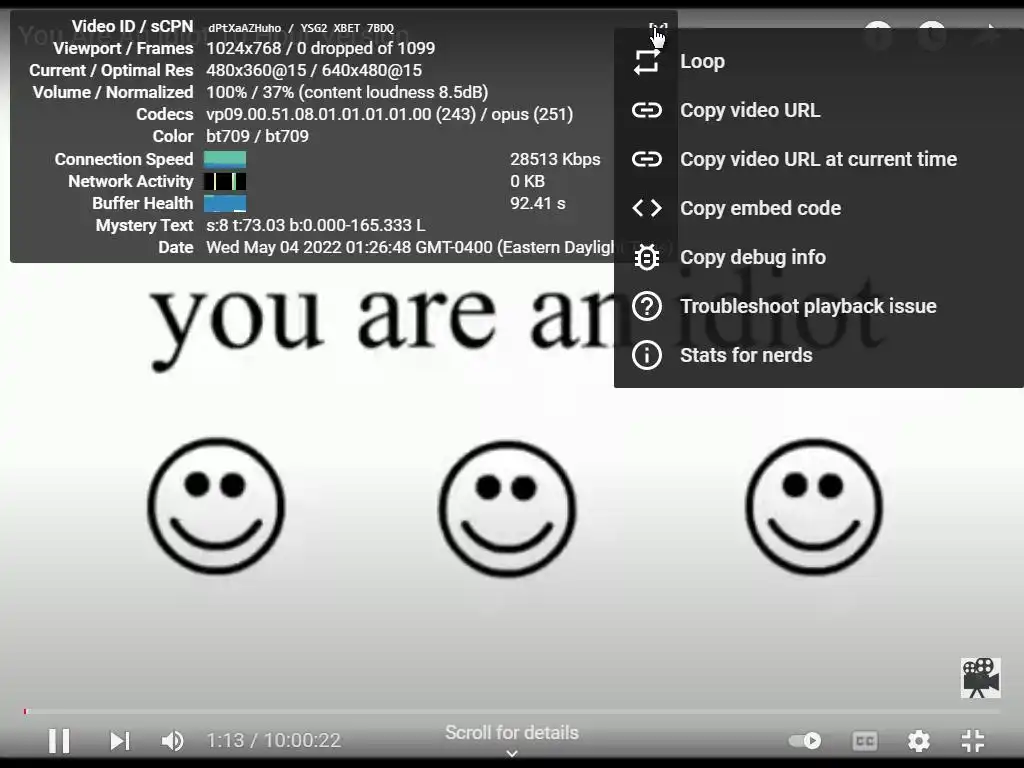This screenshot has width=1024, height=768.
Task: Close the stats for nerds panel
Action: [x=658, y=29]
